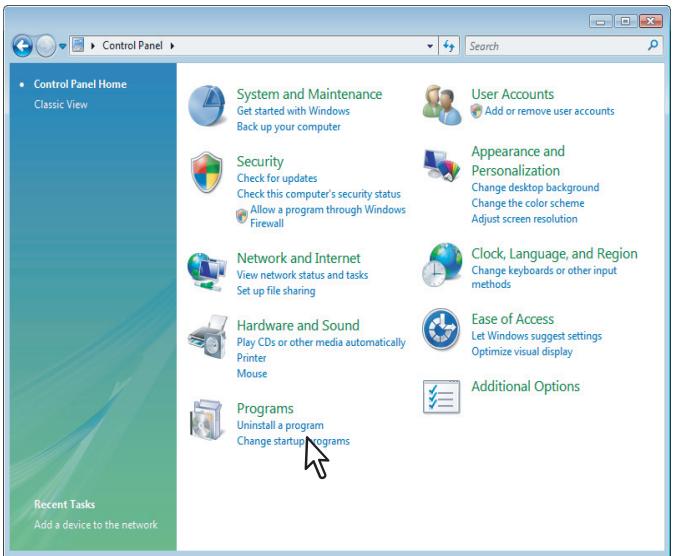Screen dimensions: 673x556
Task: Open User Accounts category heading
Action: coord(512,94)
